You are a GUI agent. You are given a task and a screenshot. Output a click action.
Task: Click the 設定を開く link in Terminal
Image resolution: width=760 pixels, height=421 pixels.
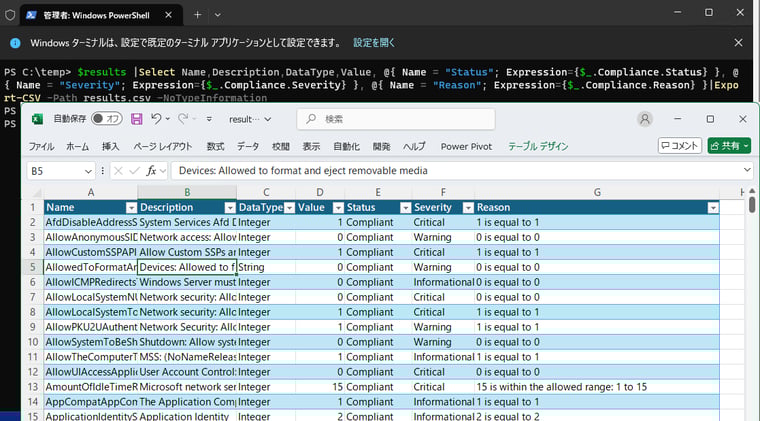[374, 43]
